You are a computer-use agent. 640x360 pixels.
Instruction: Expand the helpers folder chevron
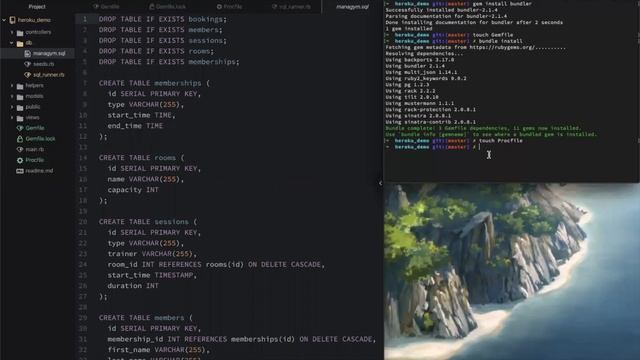pyautogui.click(x=12, y=86)
